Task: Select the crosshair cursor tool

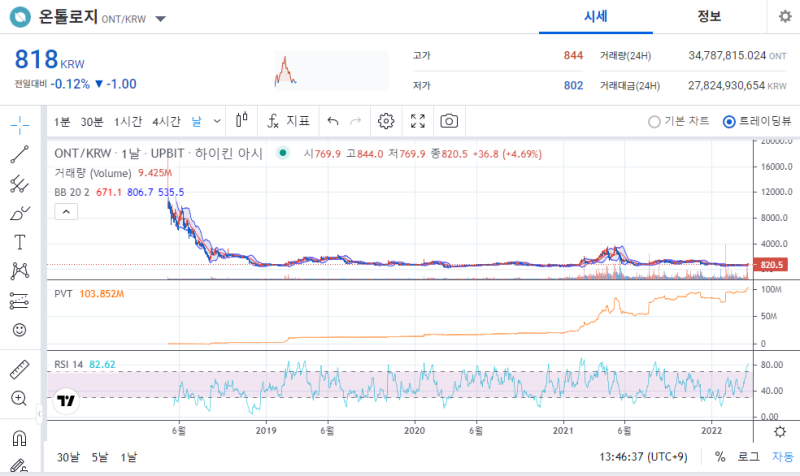Action: coord(20,125)
